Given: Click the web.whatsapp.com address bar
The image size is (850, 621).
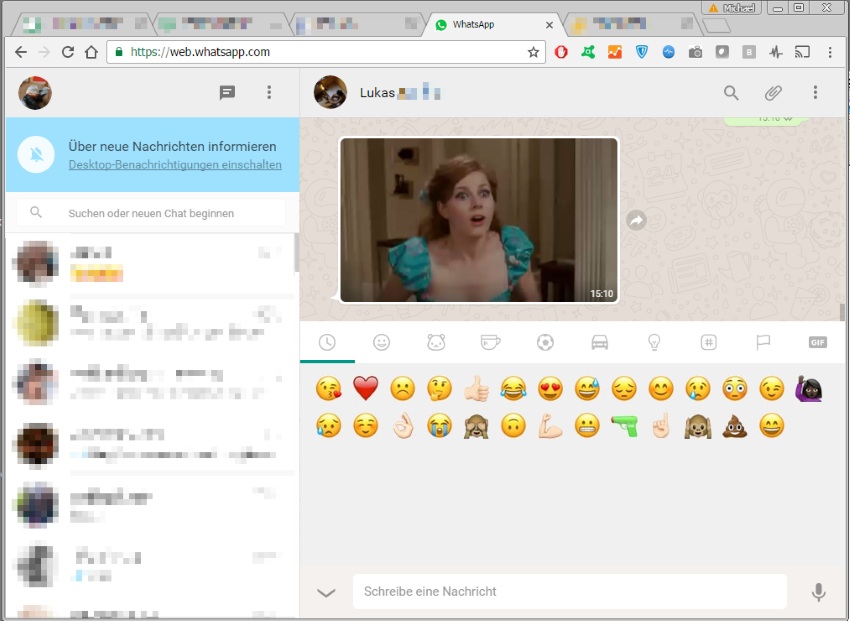Looking at the screenshot, I should [325, 52].
